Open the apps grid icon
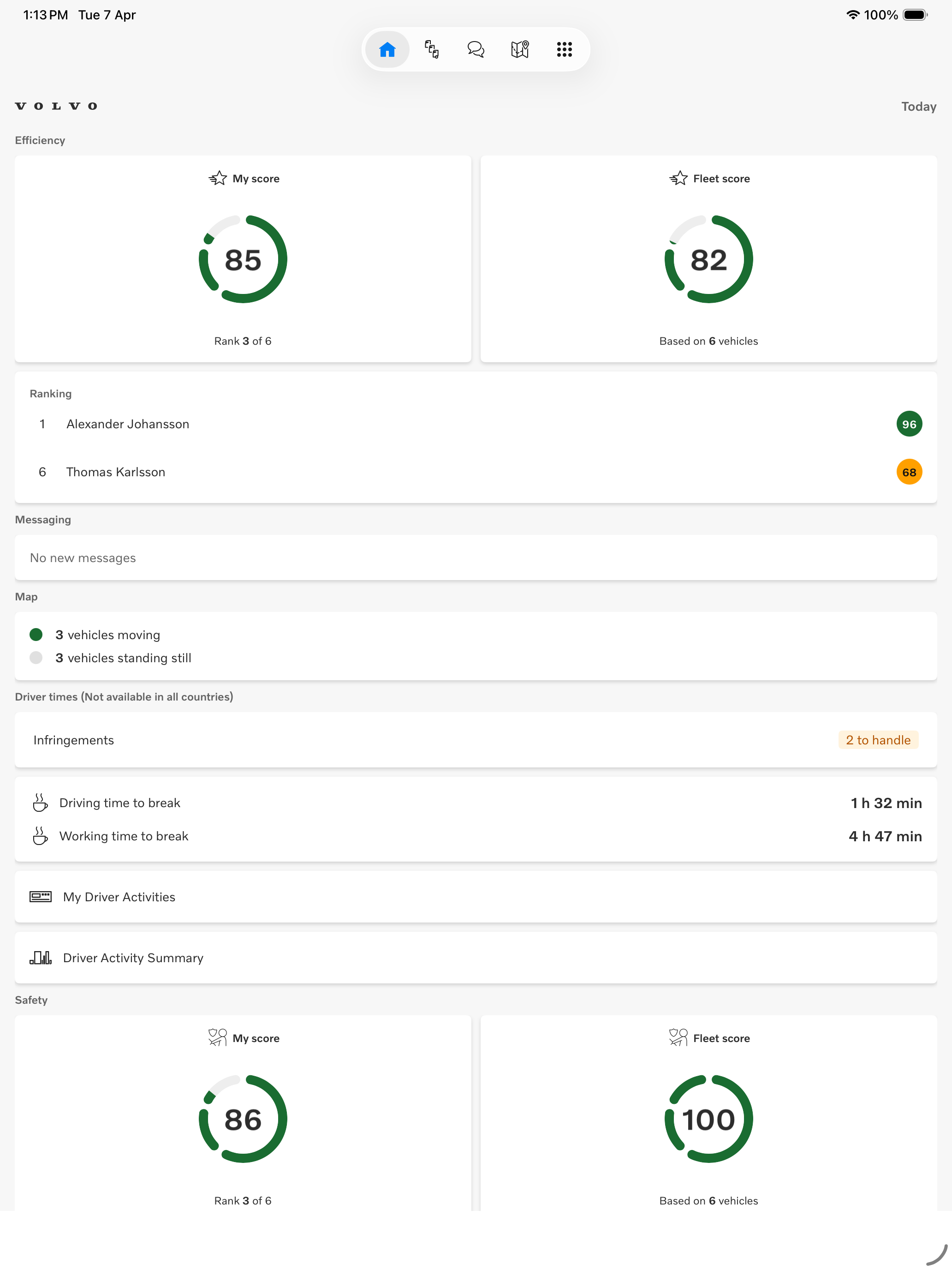 click(x=564, y=49)
